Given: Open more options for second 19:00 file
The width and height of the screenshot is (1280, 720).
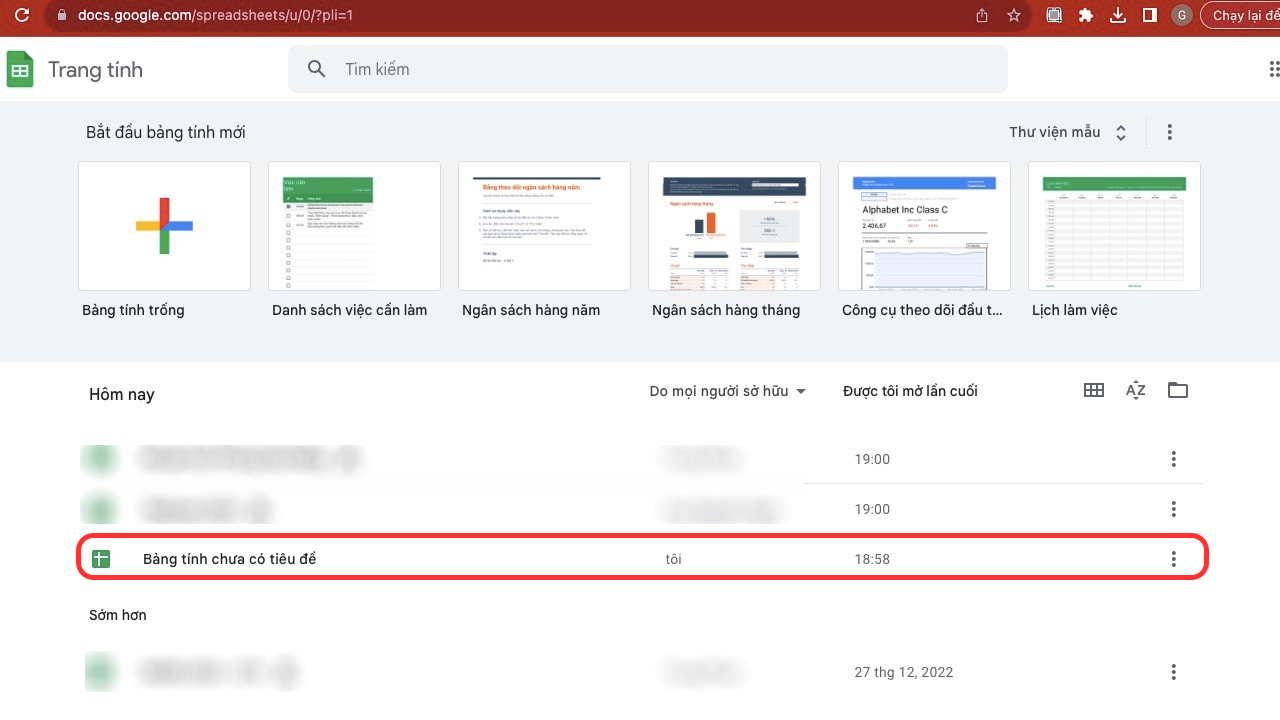Looking at the screenshot, I should pyautogui.click(x=1174, y=509).
